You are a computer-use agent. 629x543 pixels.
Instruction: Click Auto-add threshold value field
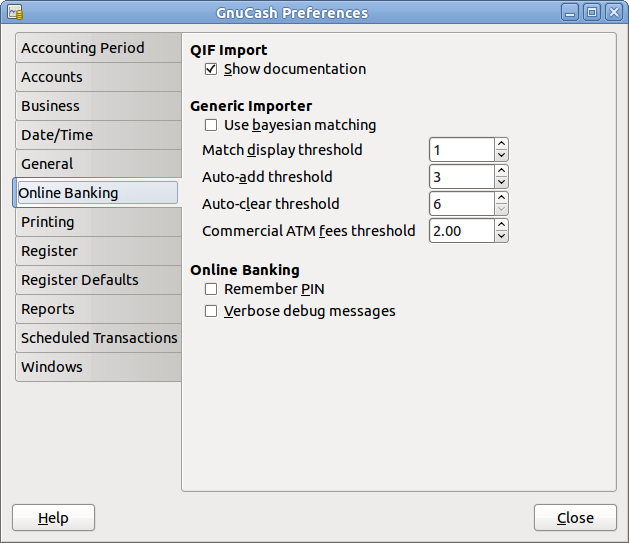pyautogui.click(x=462, y=176)
